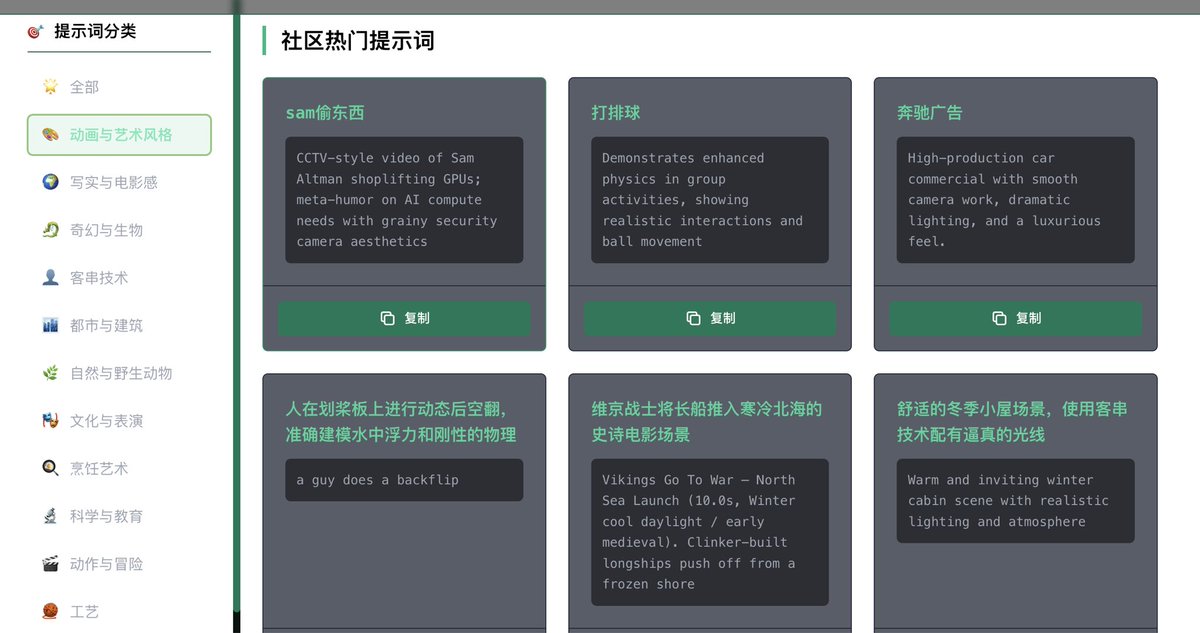Screen dimensions: 1200x633
Task: Click the yarn icon beside 工艺
Action: tap(50, 611)
